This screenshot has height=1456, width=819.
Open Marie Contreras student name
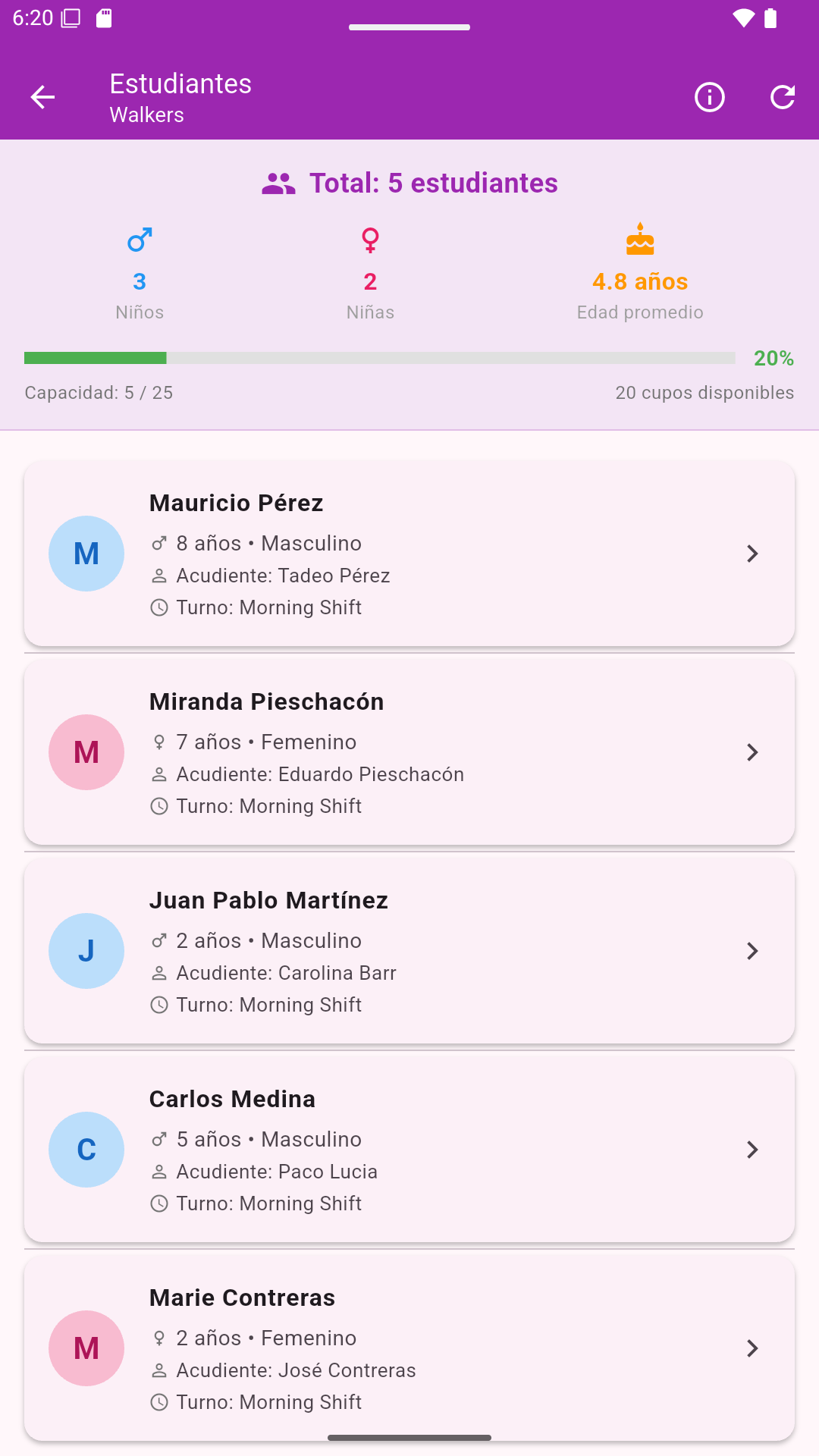pos(242,1298)
